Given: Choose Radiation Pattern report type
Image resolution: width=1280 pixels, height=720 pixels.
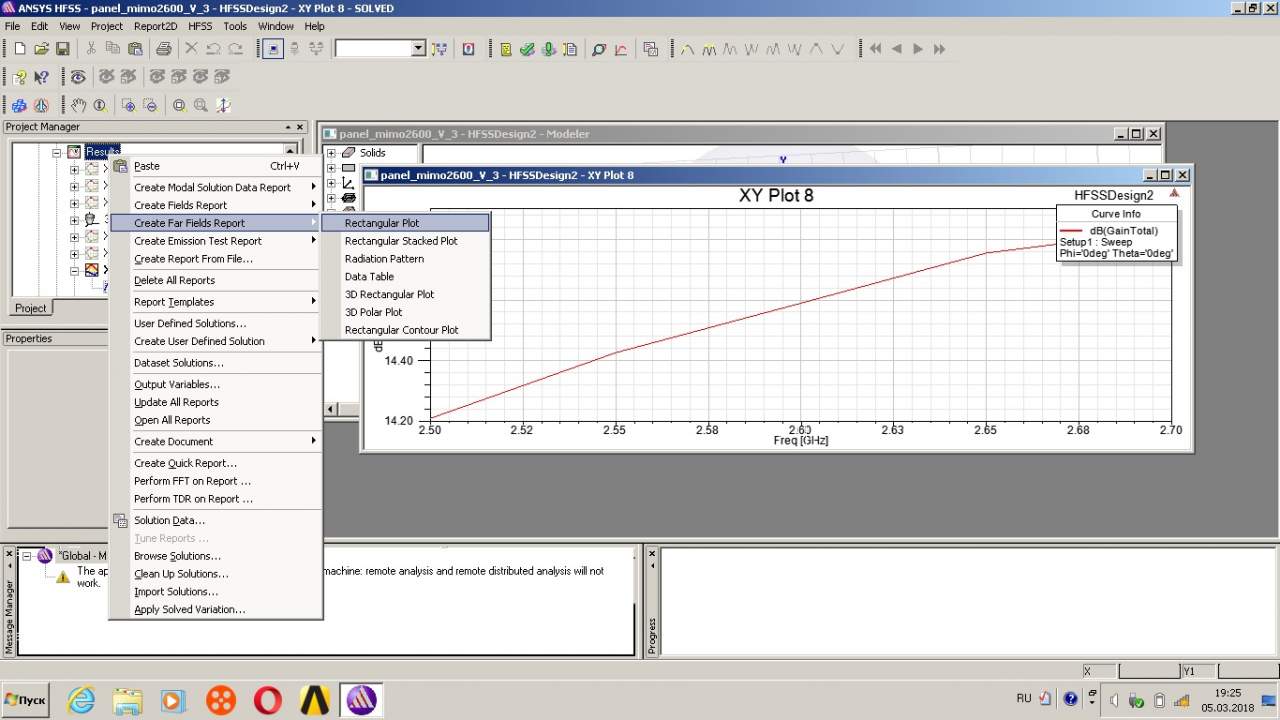Looking at the screenshot, I should point(384,259).
